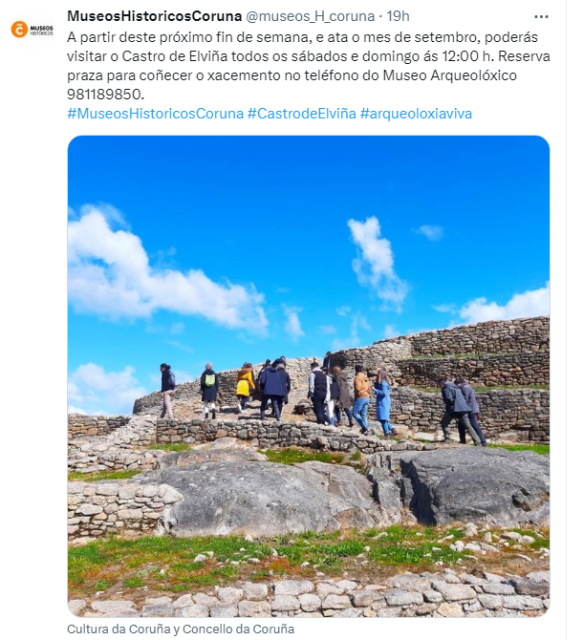This screenshot has height=640, width=583.
Task: Click the Museos Históricos orange avatar logo
Action: [32, 30]
